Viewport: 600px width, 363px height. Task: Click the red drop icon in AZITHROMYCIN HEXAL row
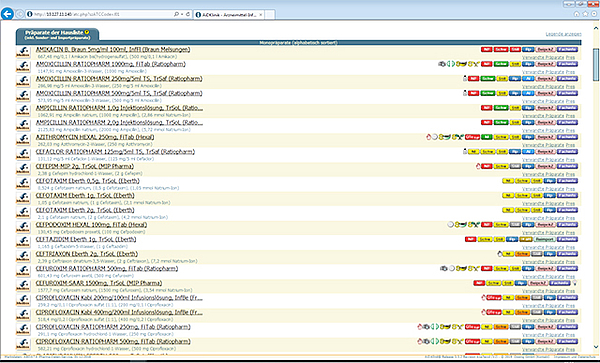pos(429,137)
